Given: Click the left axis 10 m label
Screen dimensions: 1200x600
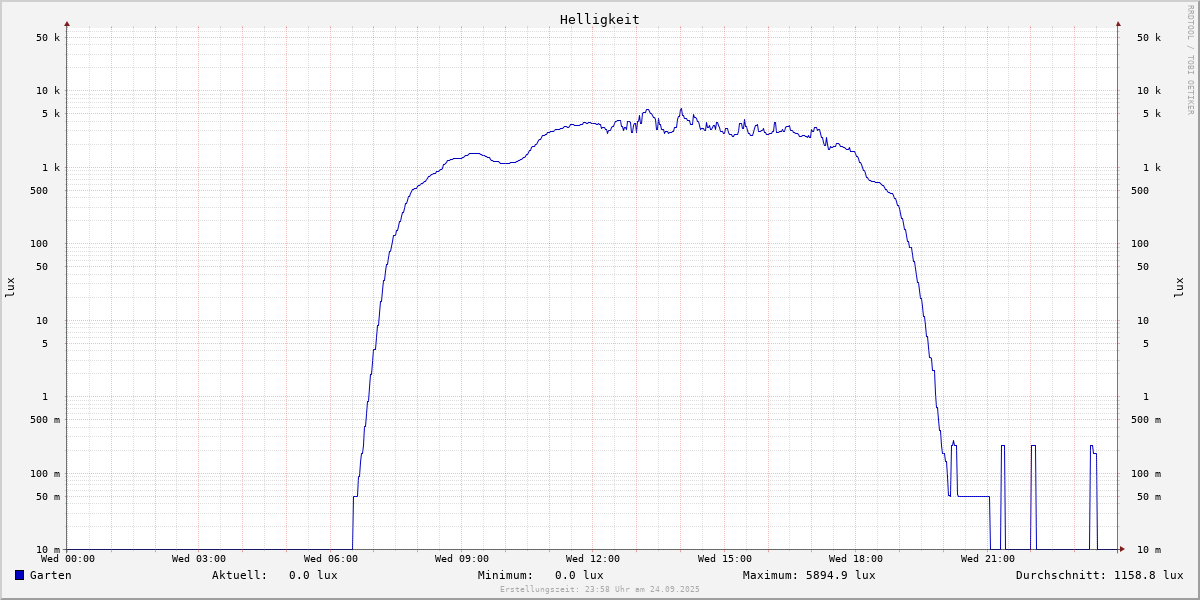Looking at the screenshot, I should pos(48,550).
